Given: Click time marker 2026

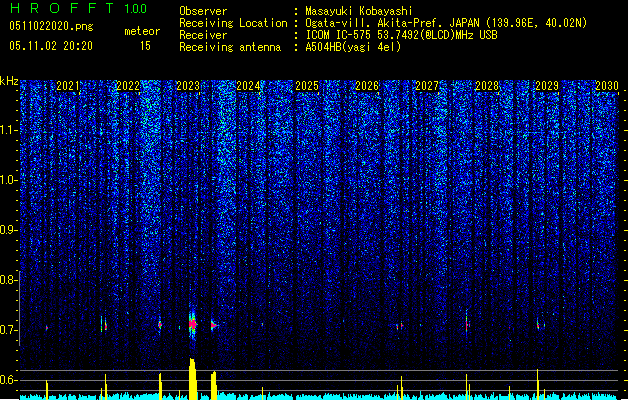Looking at the screenshot, I should point(367,86).
